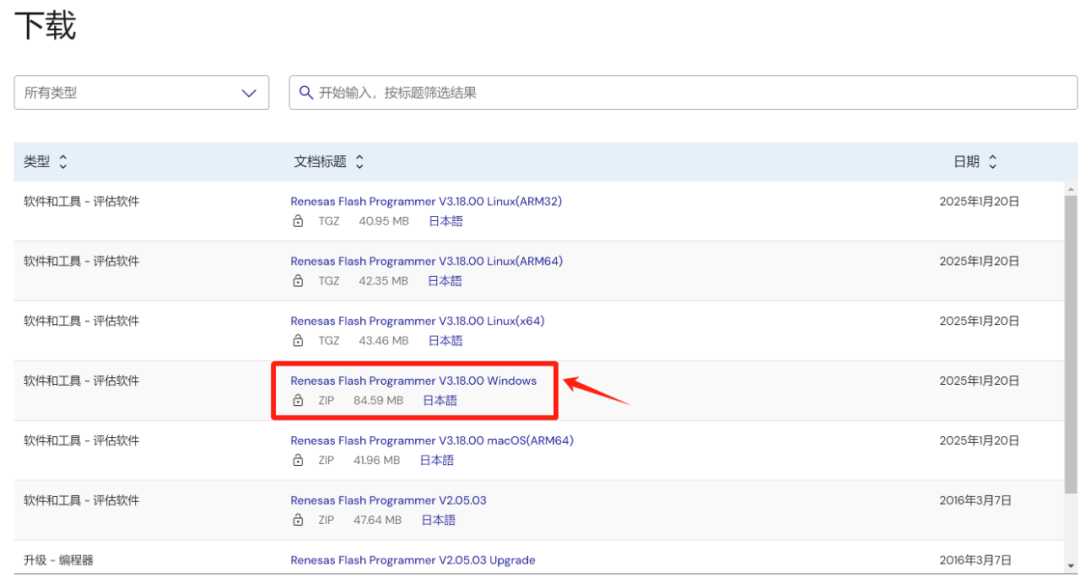Click 日本語 link beside 47.64 MB
Viewport: 1080px width, 578px height.
coord(439,520)
